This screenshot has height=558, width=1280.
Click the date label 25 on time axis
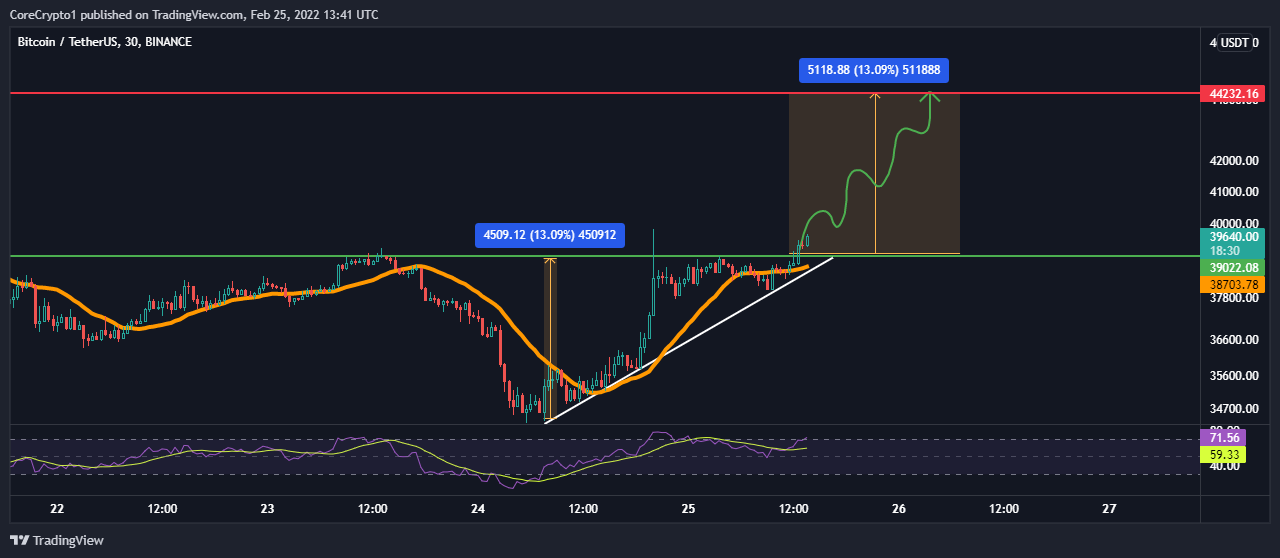pos(688,509)
